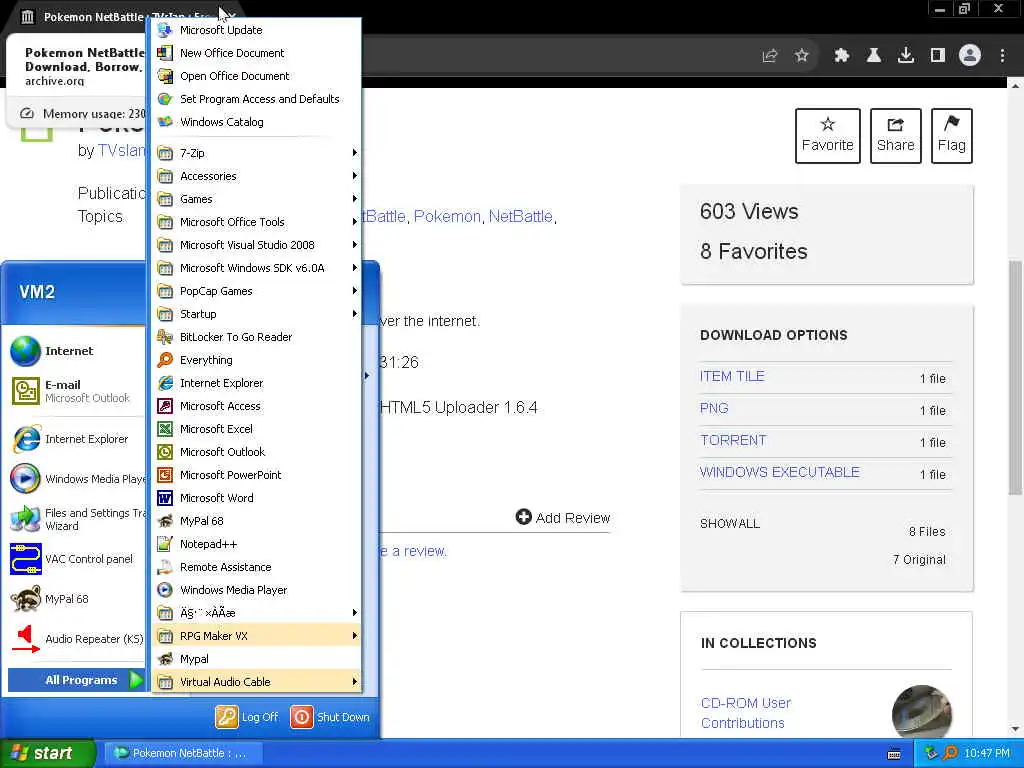Image resolution: width=1024 pixels, height=768 pixels.
Task: Click the system tray clock
Action: coord(987,754)
